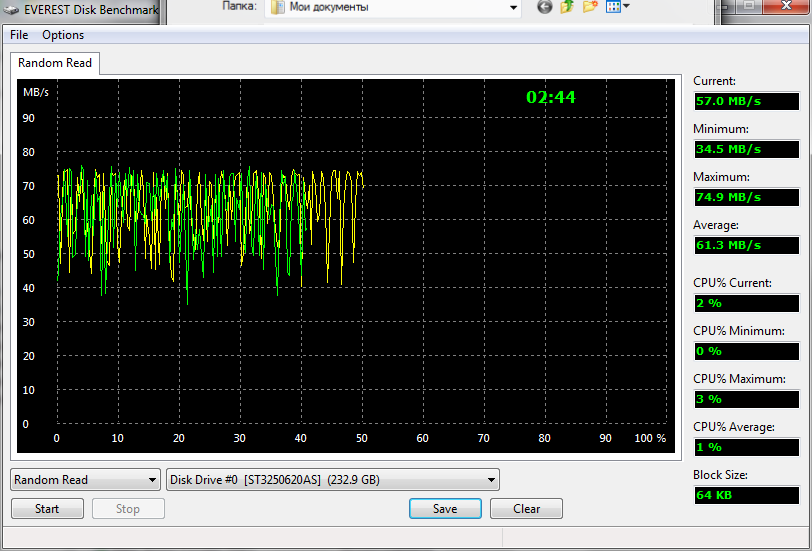Screen dimensions: 812x551
Task: Click the Current speed value field
Action: 746,101
